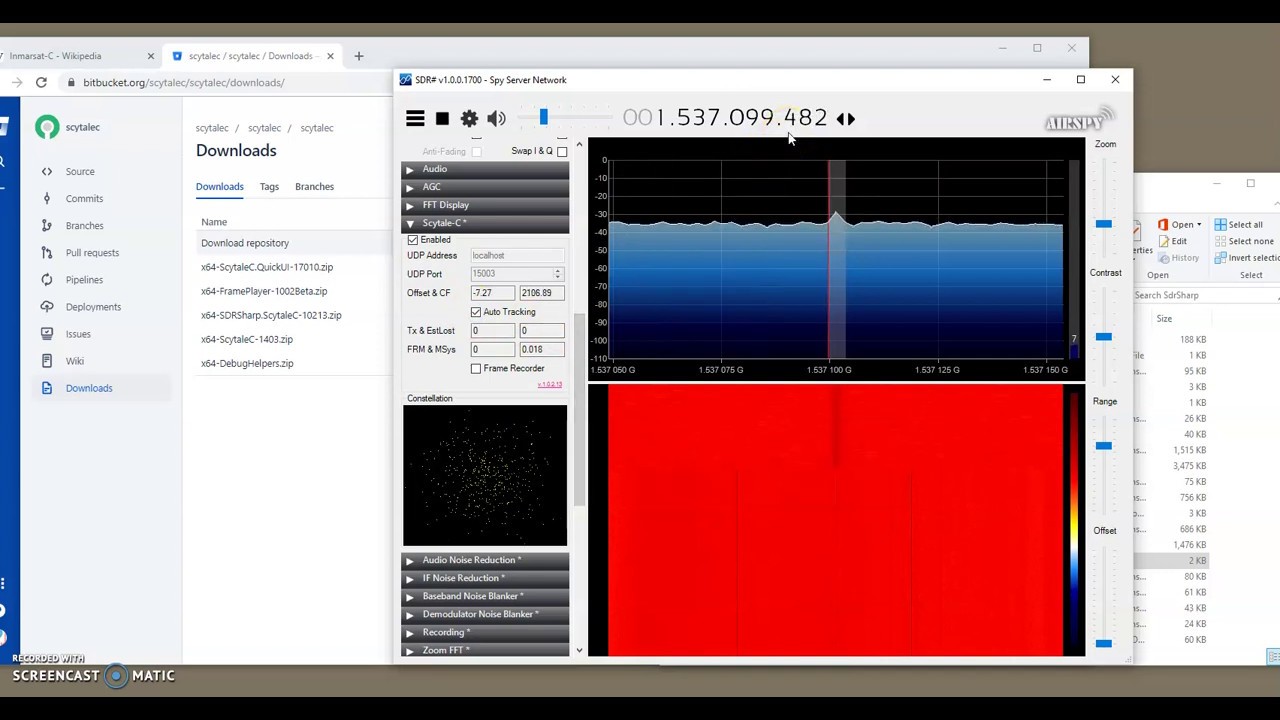Screen dimensions: 1280x720
Task: Collapse the Scytale-C plugin section
Action: (442, 223)
